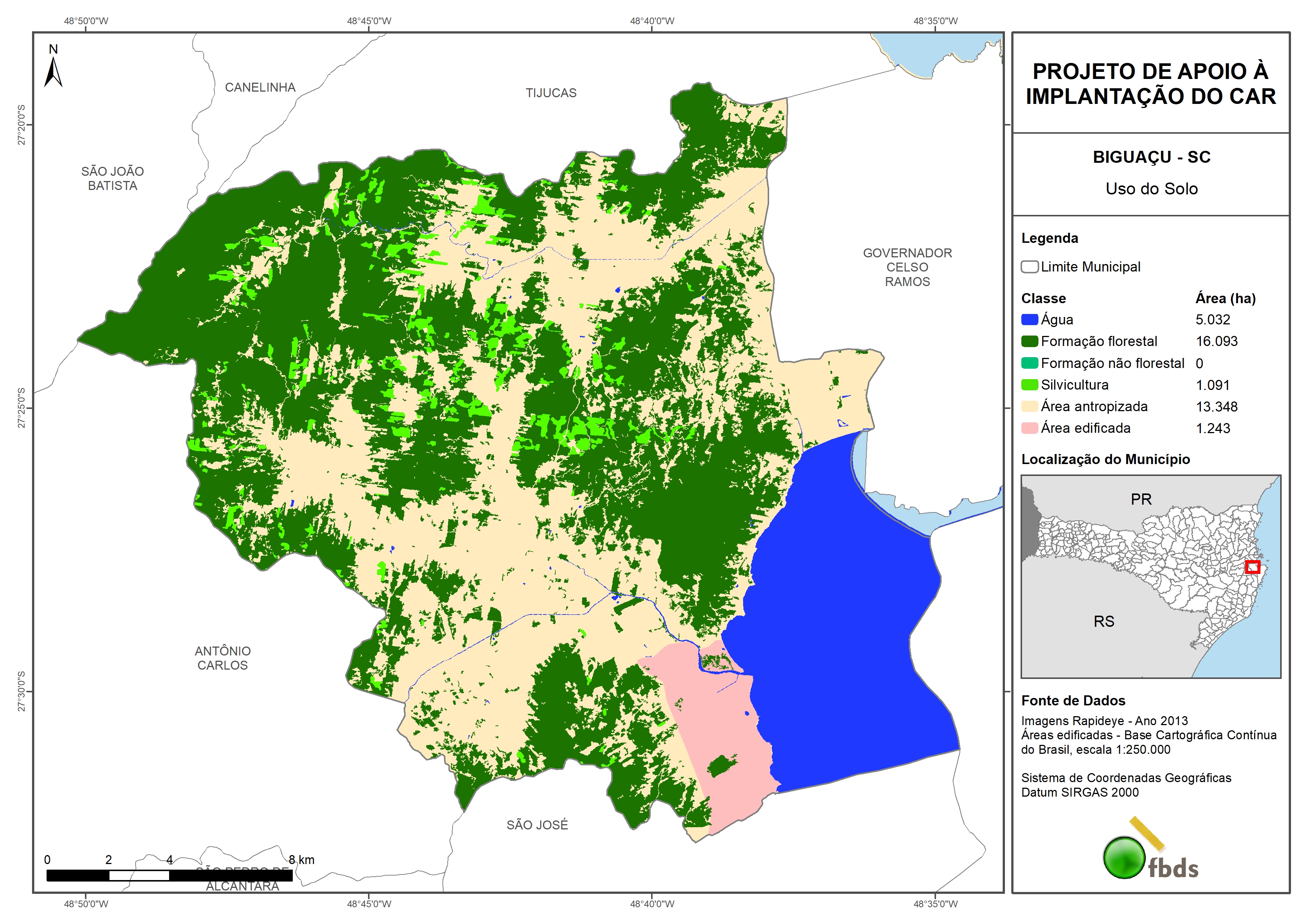Screen dimensions: 1307x924
Task: Click the ANTÔNIO CARLOS map label
Action: coord(223,658)
